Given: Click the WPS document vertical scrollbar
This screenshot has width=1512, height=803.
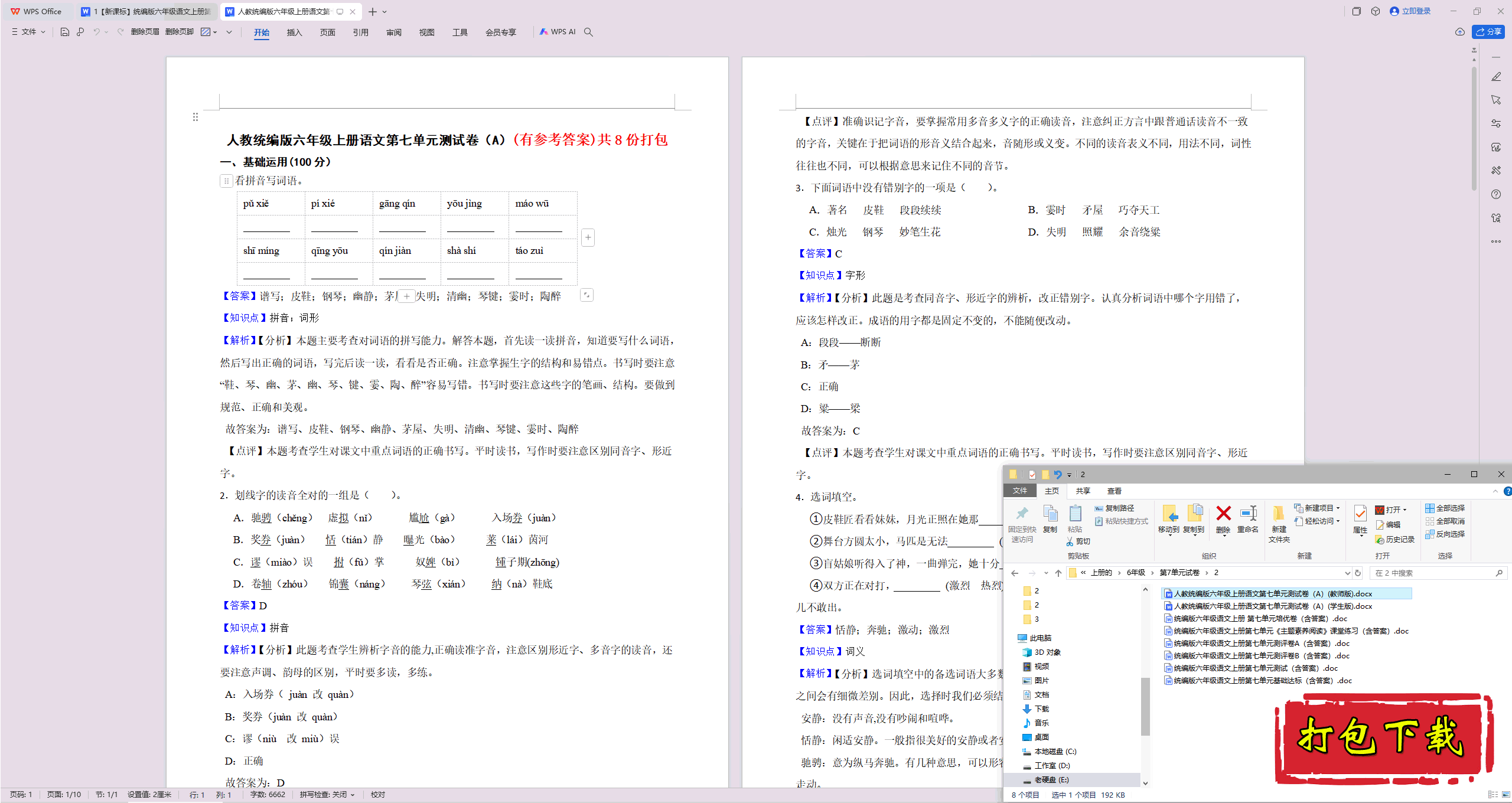Looking at the screenshot, I should (1474, 129).
